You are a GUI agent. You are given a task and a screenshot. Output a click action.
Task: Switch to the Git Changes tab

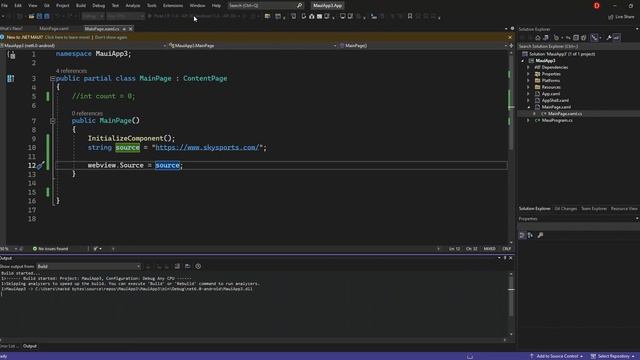point(566,209)
